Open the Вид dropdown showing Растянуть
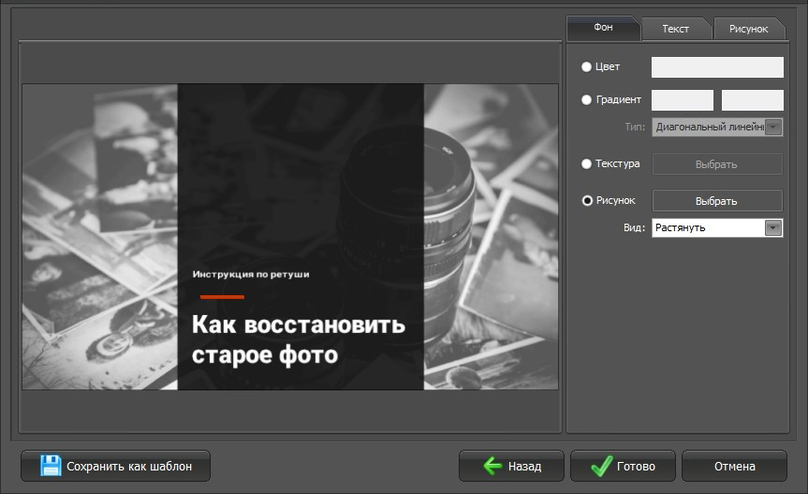Viewport: 808px width, 494px height. click(x=717, y=228)
